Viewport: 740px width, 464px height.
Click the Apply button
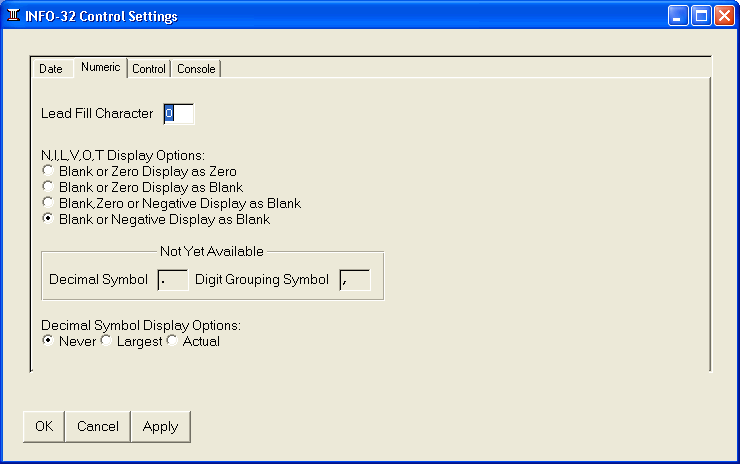click(160, 427)
